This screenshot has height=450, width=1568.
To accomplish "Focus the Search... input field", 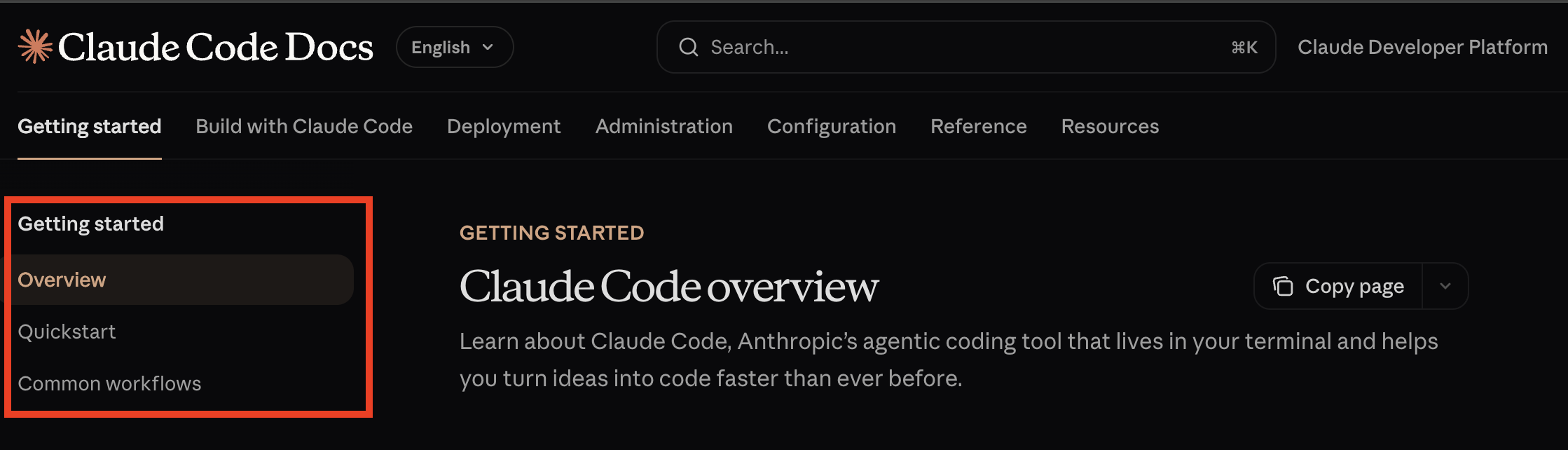I will 966,47.
